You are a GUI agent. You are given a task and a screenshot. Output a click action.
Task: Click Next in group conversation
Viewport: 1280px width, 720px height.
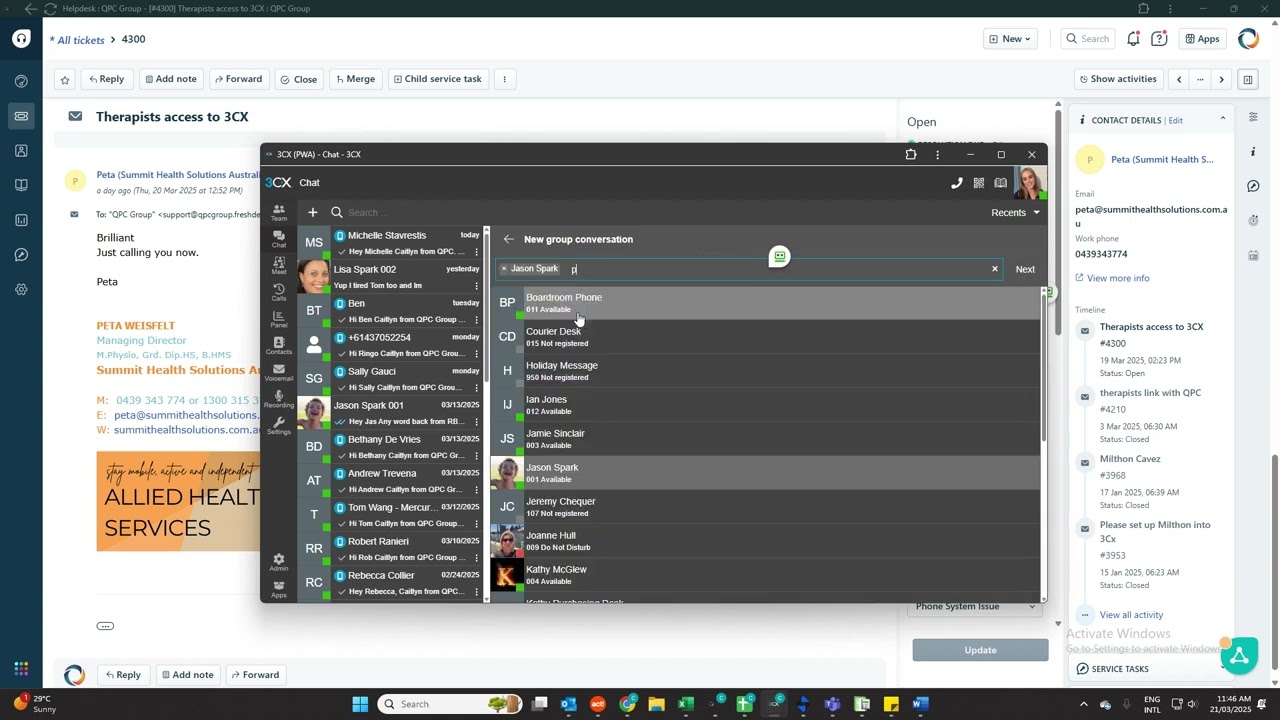pos(1025,269)
